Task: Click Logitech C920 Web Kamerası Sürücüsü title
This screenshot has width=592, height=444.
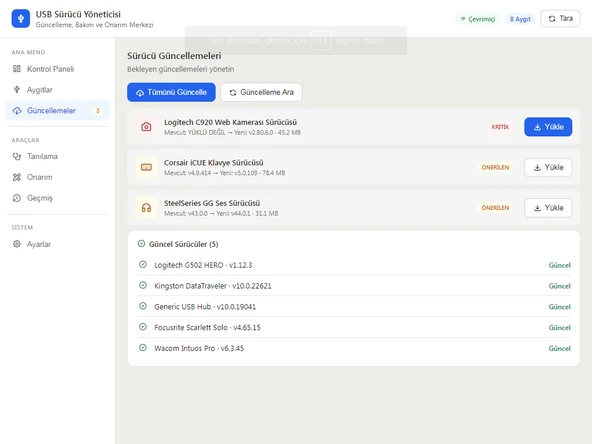Action: [x=230, y=122]
